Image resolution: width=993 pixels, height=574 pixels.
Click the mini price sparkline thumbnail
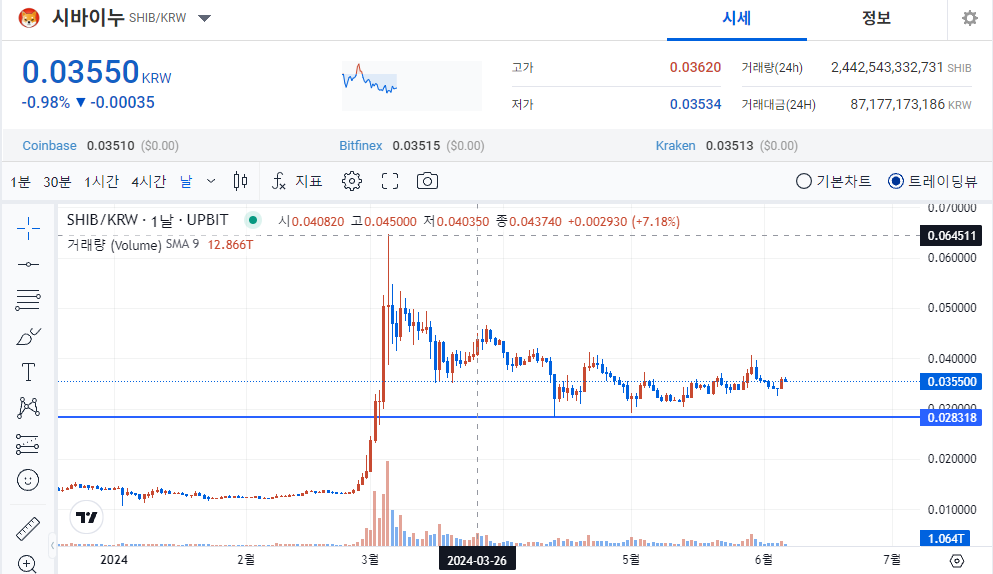pos(412,86)
